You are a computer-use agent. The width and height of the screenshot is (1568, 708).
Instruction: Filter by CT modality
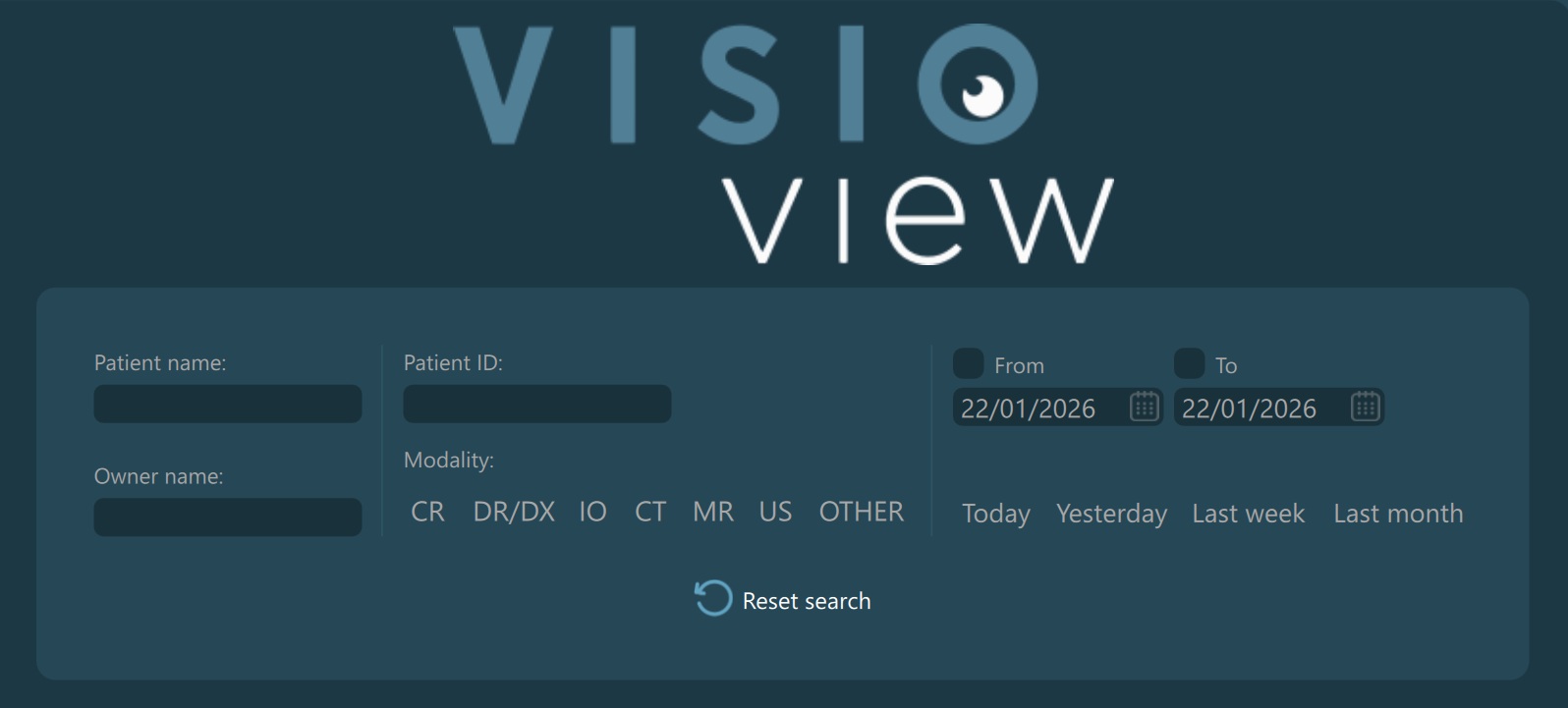[x=650, y=512]
